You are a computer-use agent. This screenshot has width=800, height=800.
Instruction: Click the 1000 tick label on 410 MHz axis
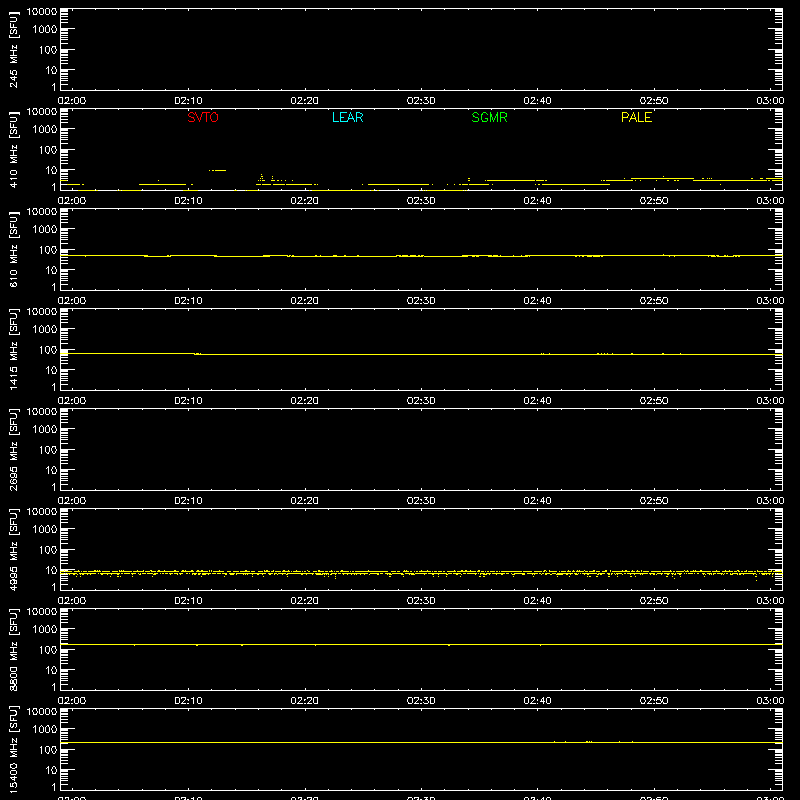point(45,130)
